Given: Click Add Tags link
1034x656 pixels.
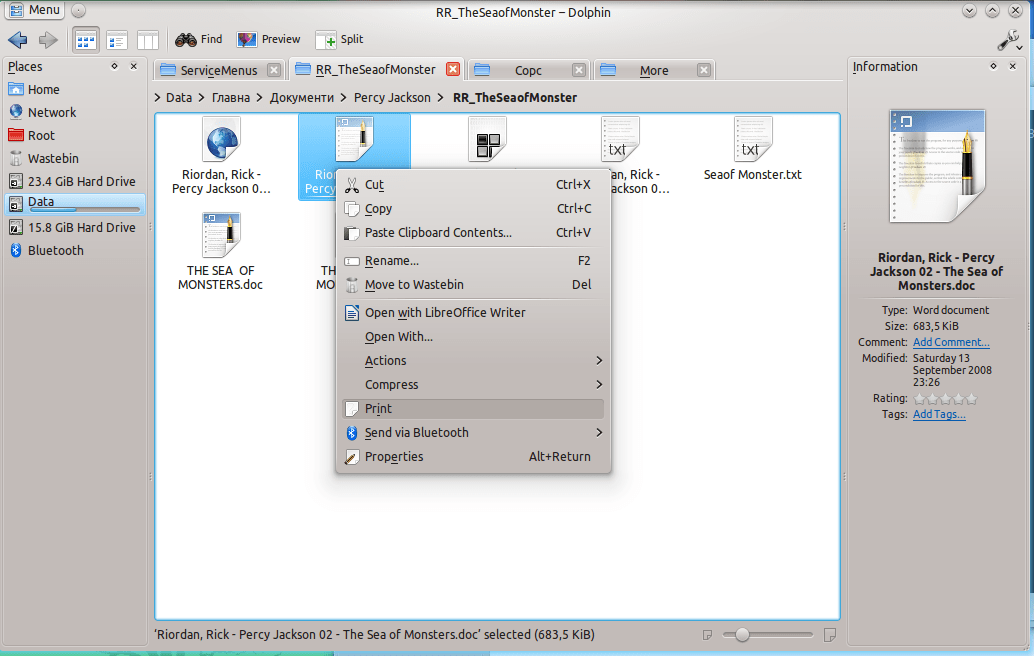Looking at the screenshot, I should coord(939,415).
